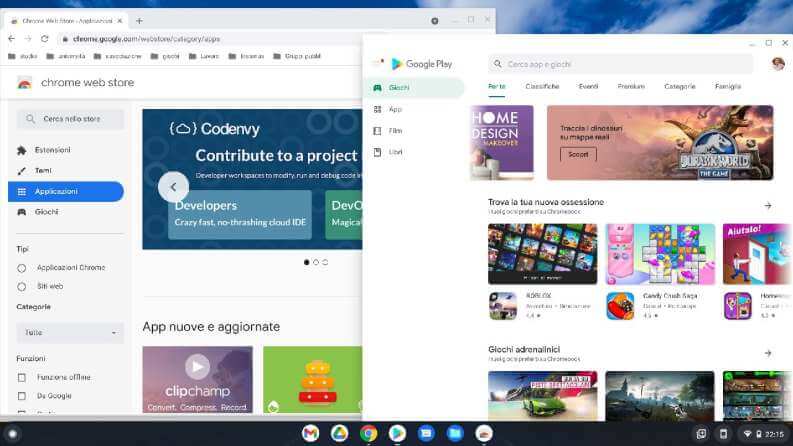Click the screen capture tray icon

pyautogui.click(x=701, y=434)
